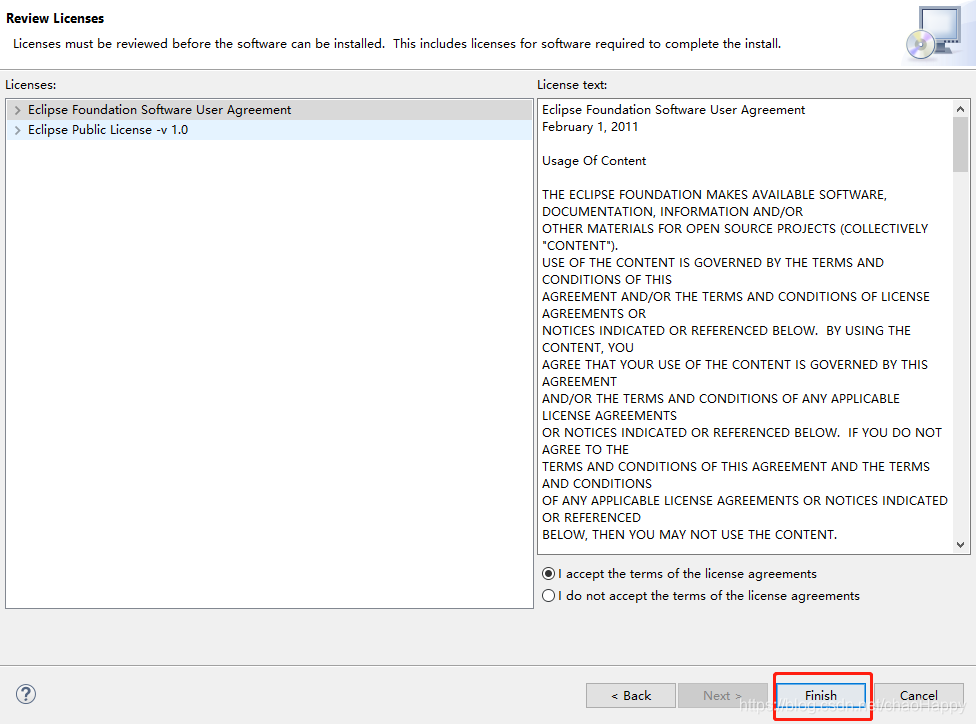
Task: Select Eclipse Foundation Software User Agreement row
Action: 270,110
